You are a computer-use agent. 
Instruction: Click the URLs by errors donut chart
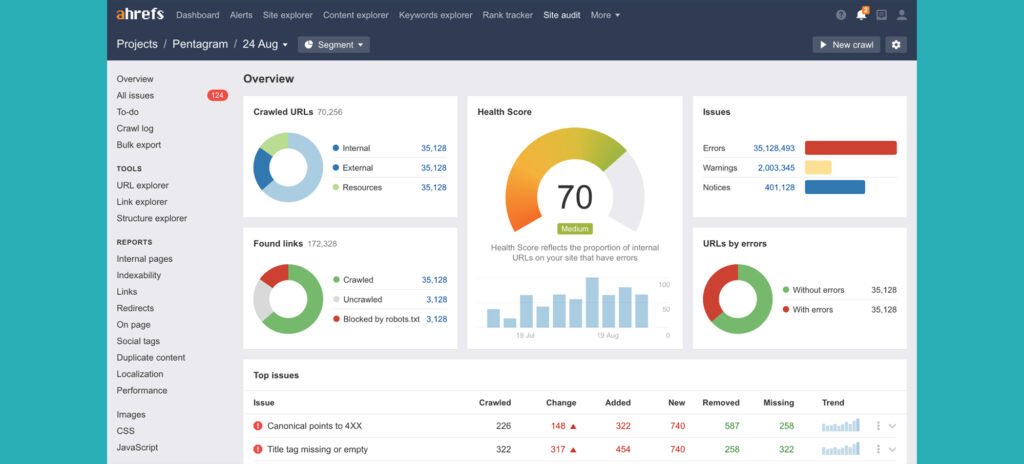click(737, 299)
